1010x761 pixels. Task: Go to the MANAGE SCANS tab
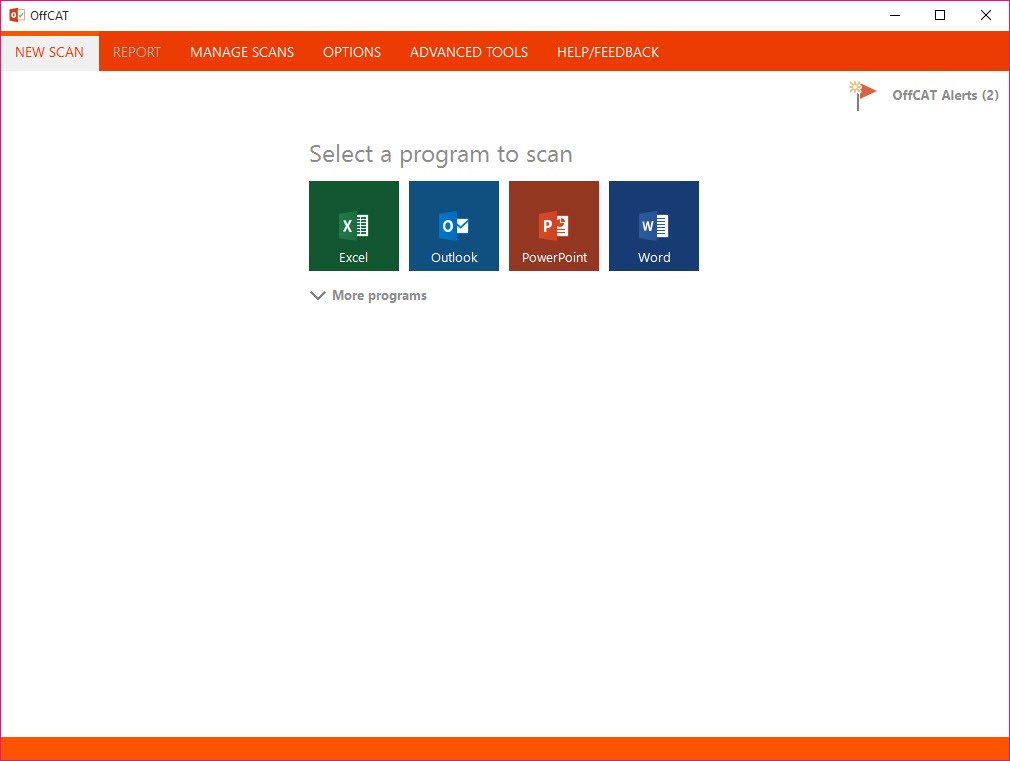pyautogui.click(x=242, y=52)
